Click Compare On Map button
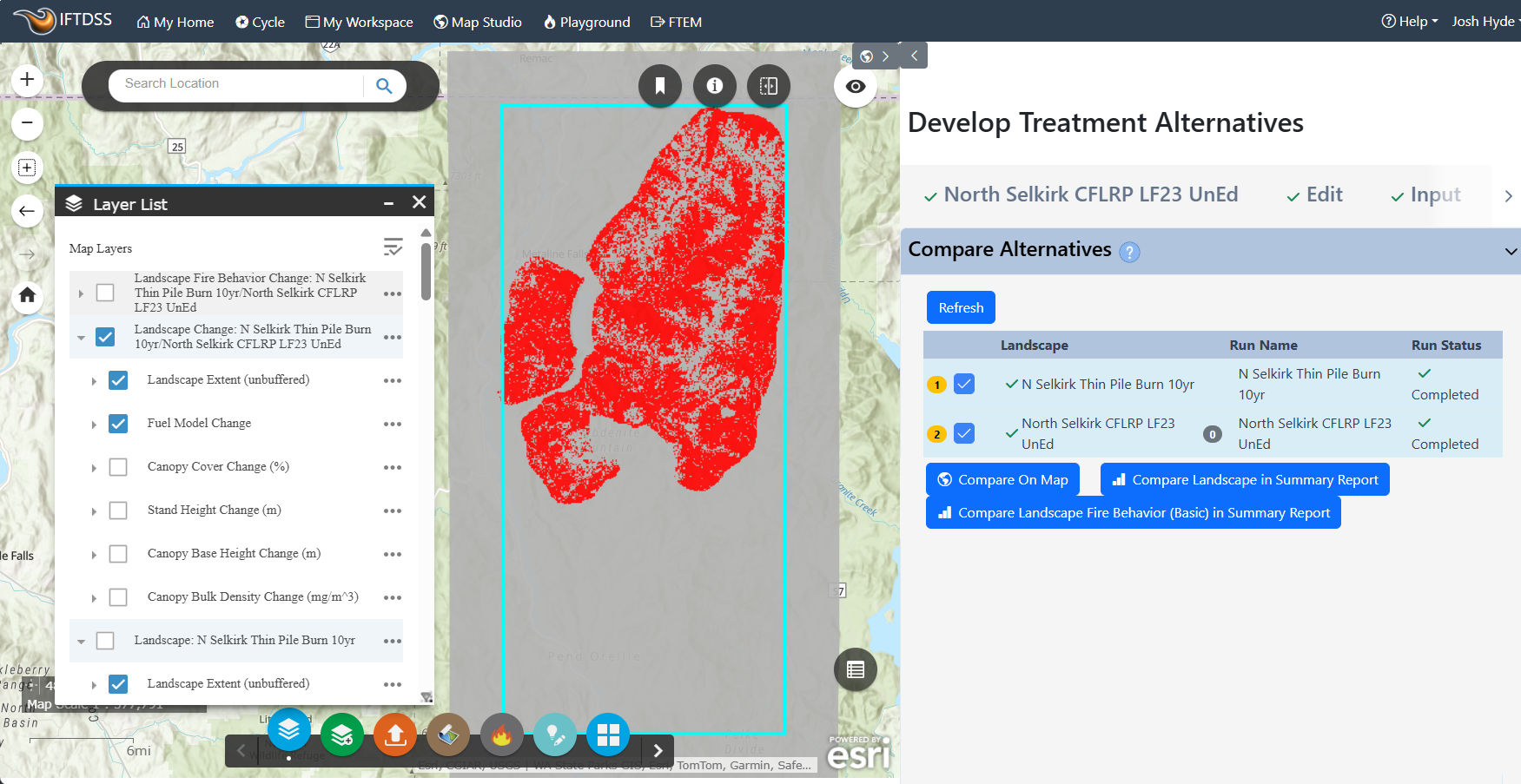The height and width of the screenshot is (784, 1521). [1002, 479]
